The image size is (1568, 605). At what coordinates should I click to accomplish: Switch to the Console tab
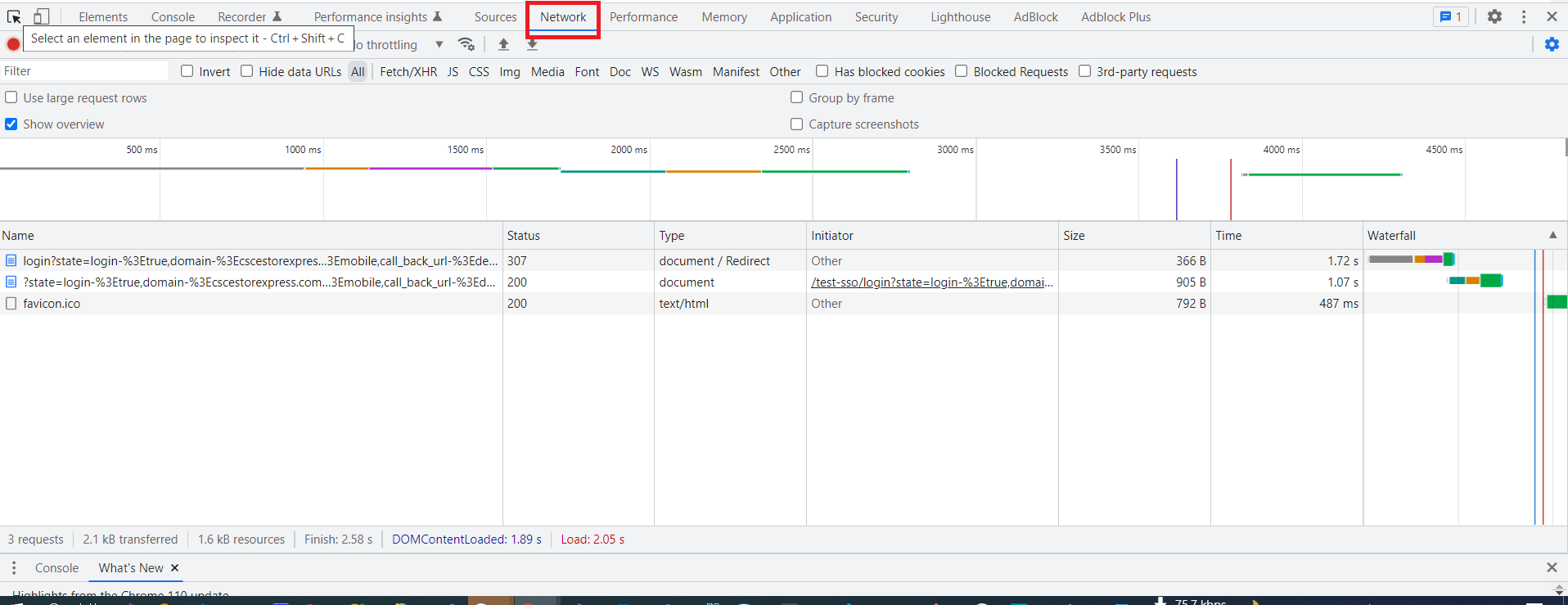click(173, 16)
